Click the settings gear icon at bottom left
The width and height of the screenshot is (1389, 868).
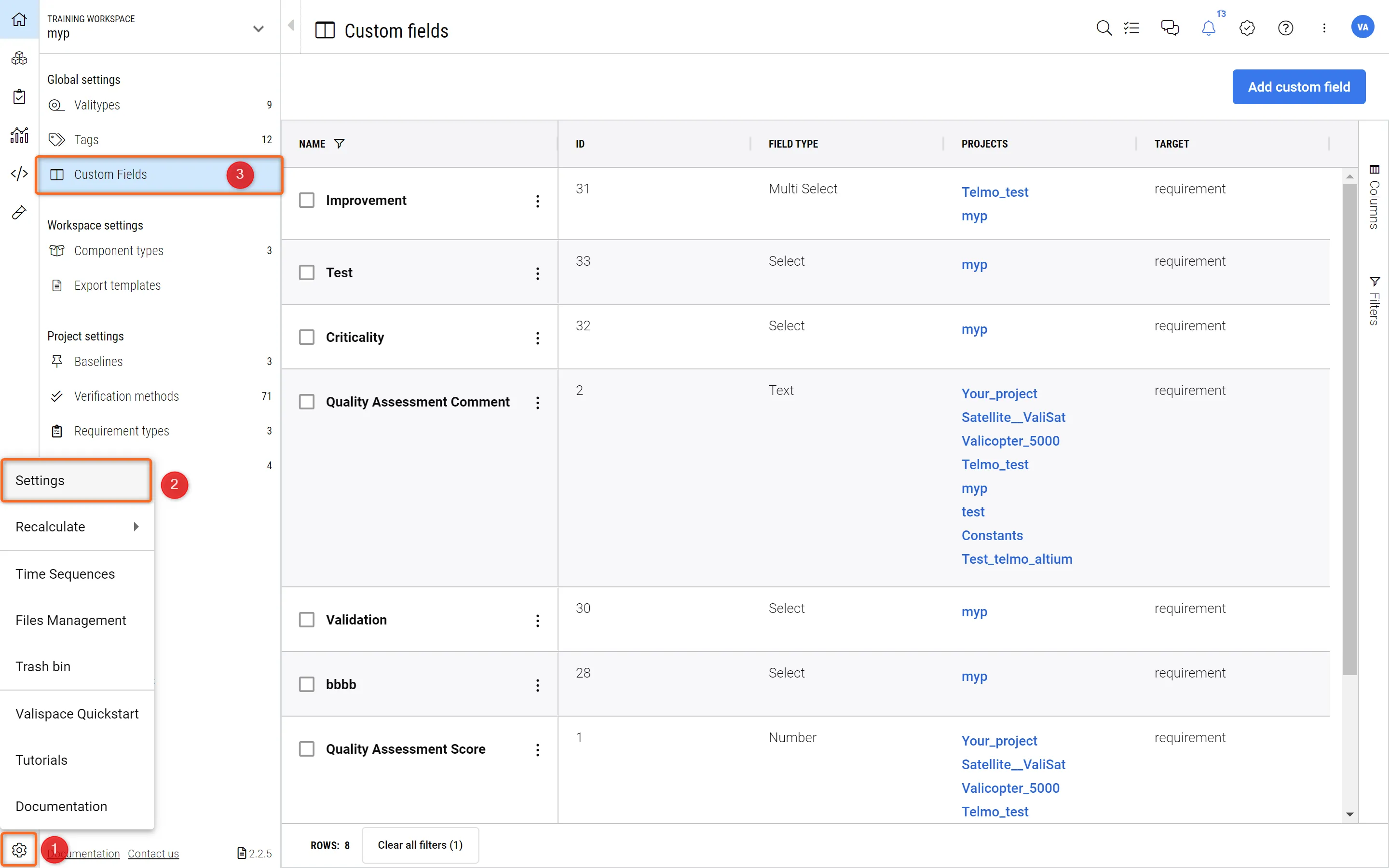click(19, 850)
